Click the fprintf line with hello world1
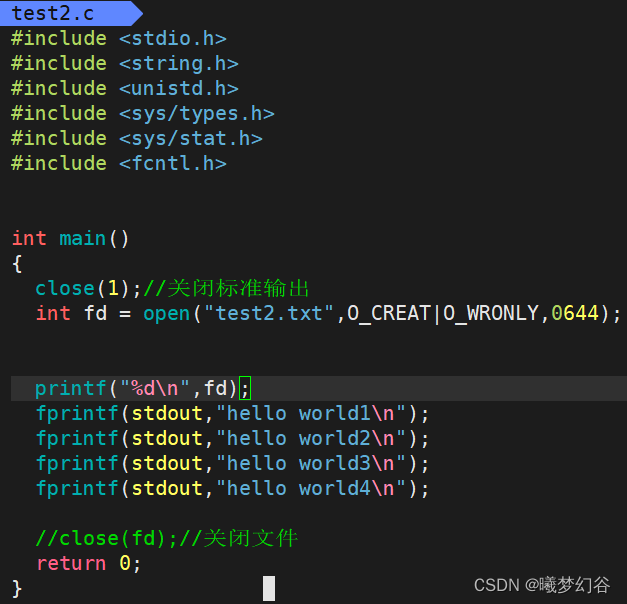 click(x=232, y=414)
